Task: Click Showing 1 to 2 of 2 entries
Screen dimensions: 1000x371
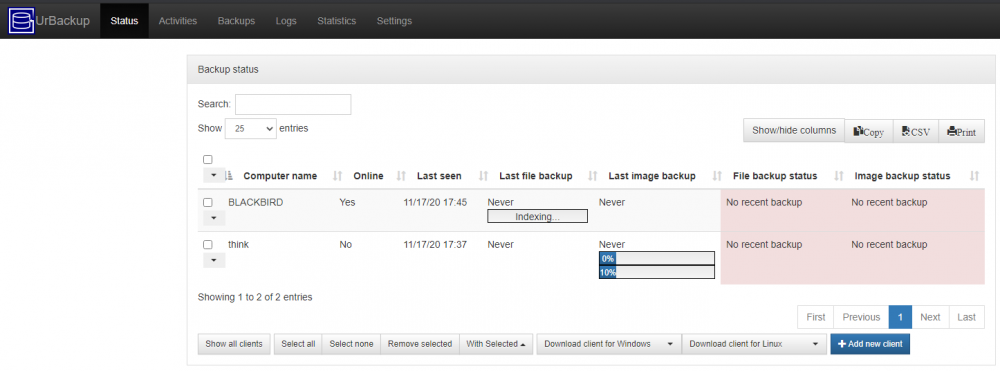Action: tap(255, 297)
